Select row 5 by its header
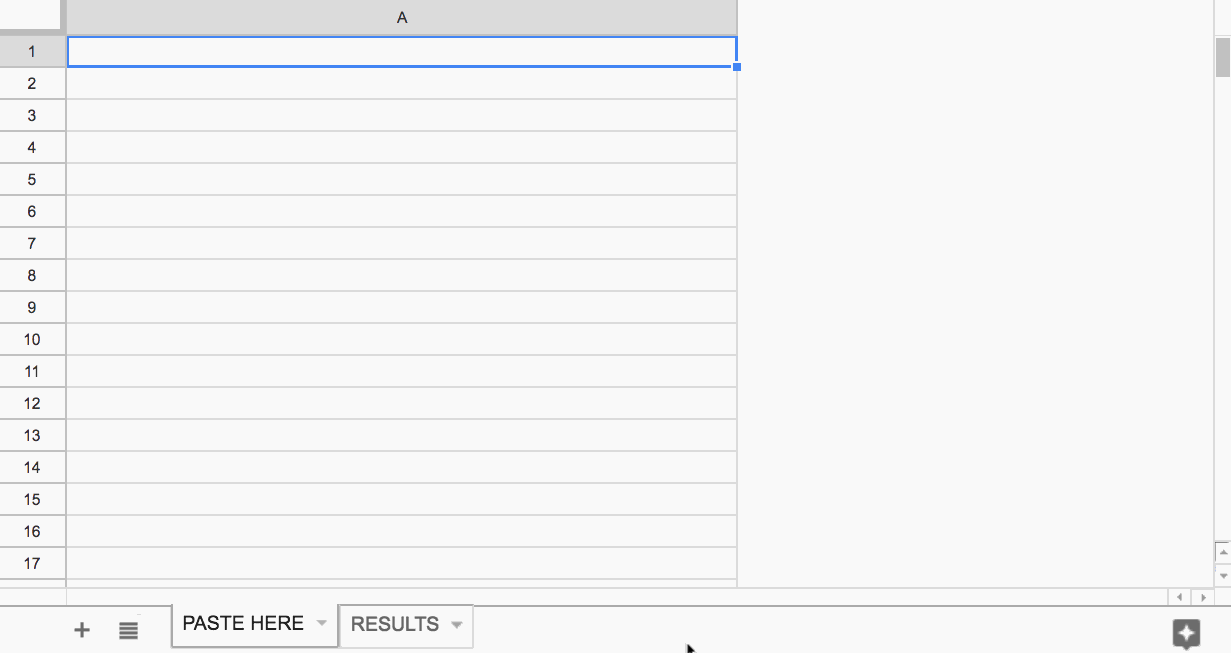The image size is (1231, 653). pyautogui.click(x=32, y=180)
